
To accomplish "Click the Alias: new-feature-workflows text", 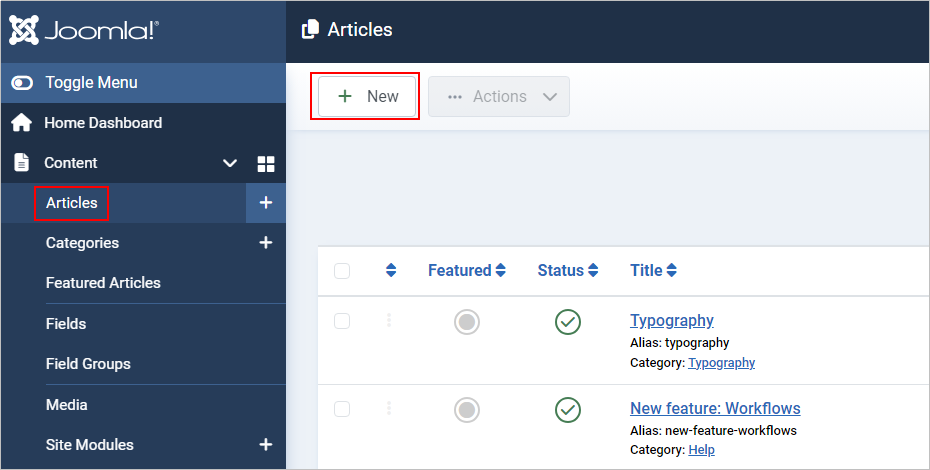I will [714, 430].
